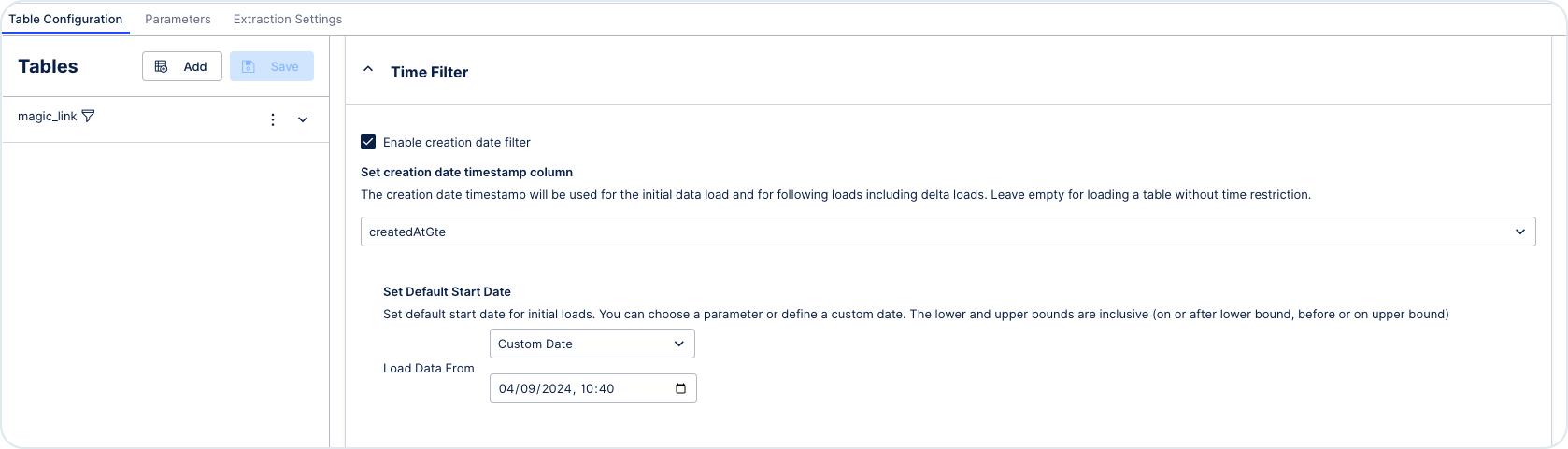
Task: Open the createdAtGte timestamp column dropdown
Action: (x=948, y=232)
